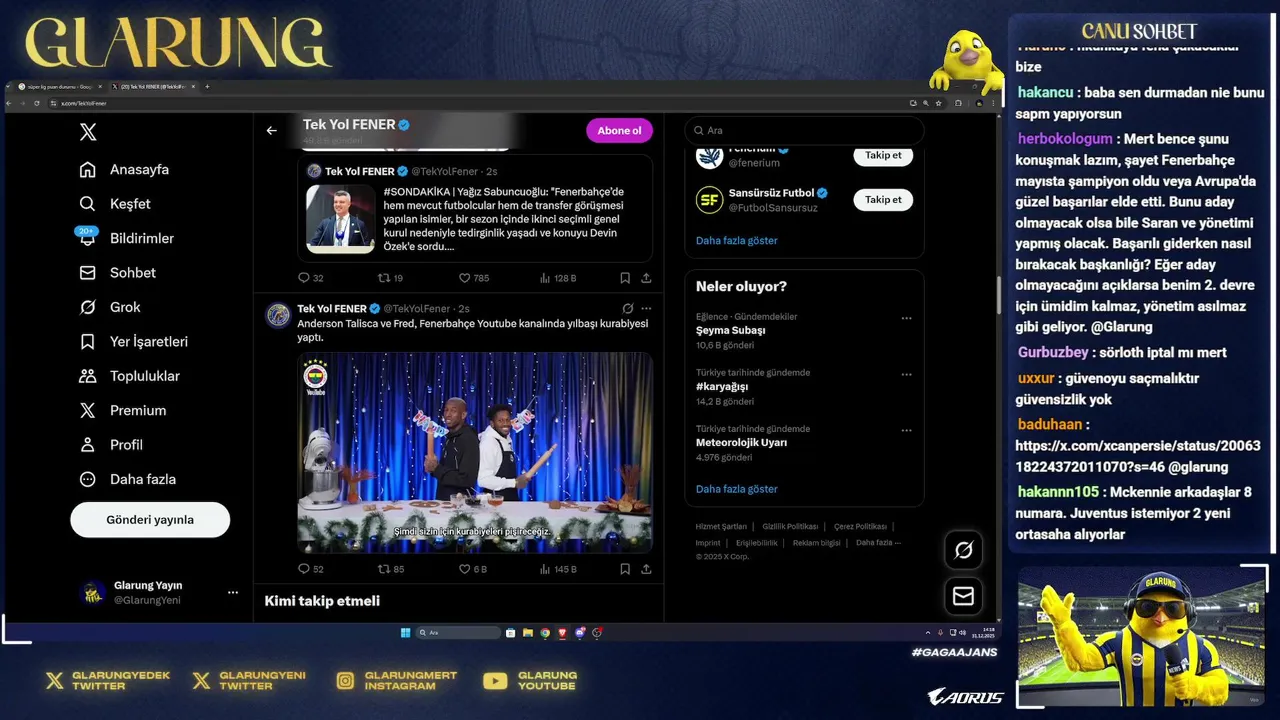Screen dimensions: 1280x720
Task: Open more options for #karyağışı trend
Action: [x=906, y=374]
